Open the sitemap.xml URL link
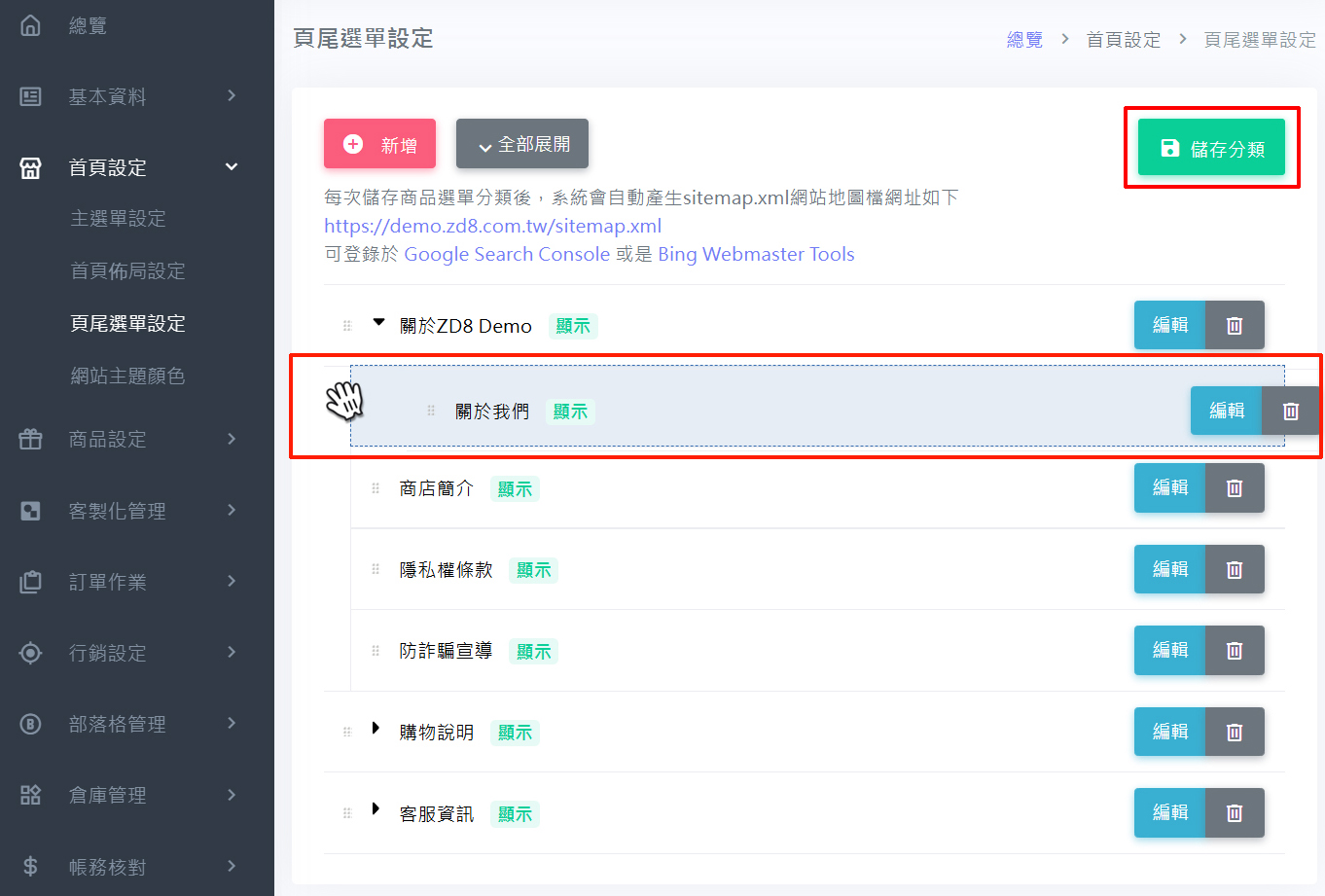The height and width of the screenshot is (896, 1325). [492, 226]
